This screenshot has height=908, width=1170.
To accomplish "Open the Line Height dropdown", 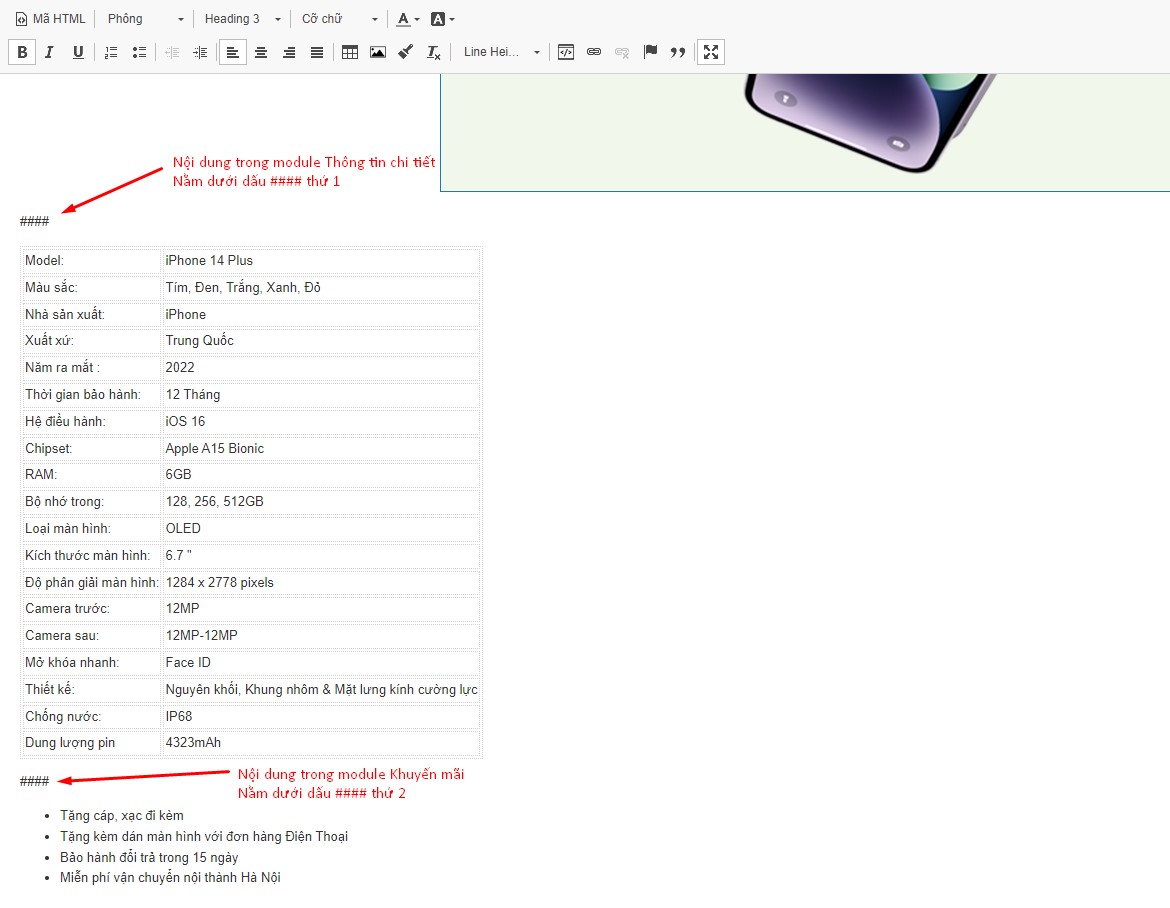I will pyautogui.click(x=501, y=52).
